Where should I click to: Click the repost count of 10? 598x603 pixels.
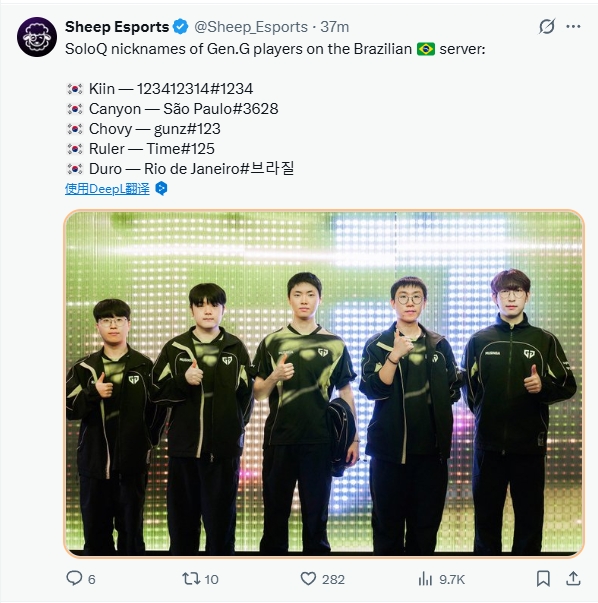click(x=211, y=580)
